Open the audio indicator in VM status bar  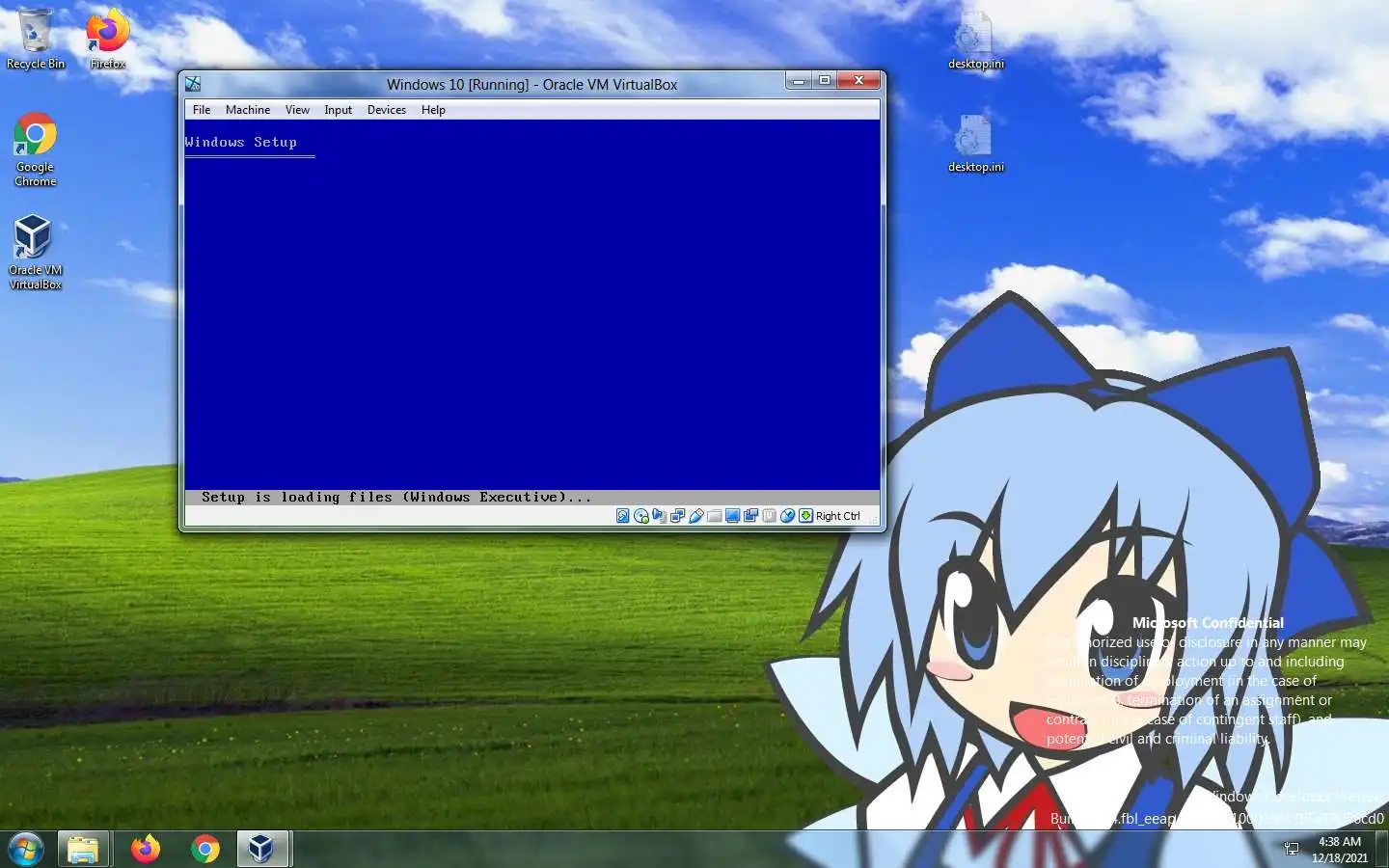point(659,516)
